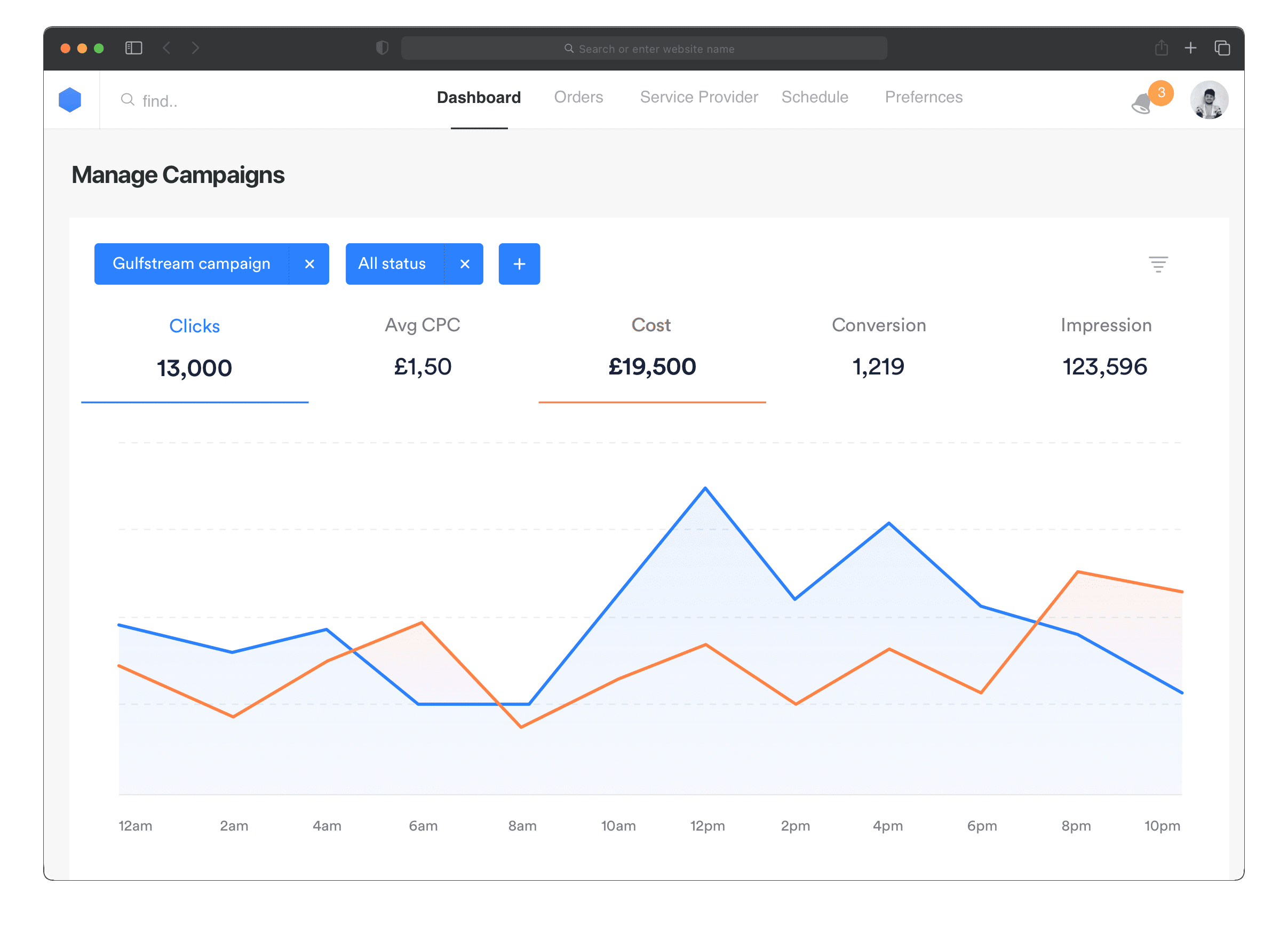
Task: Open the filter lines icon
Action: pyautogui.click(x=1158, y=264)
